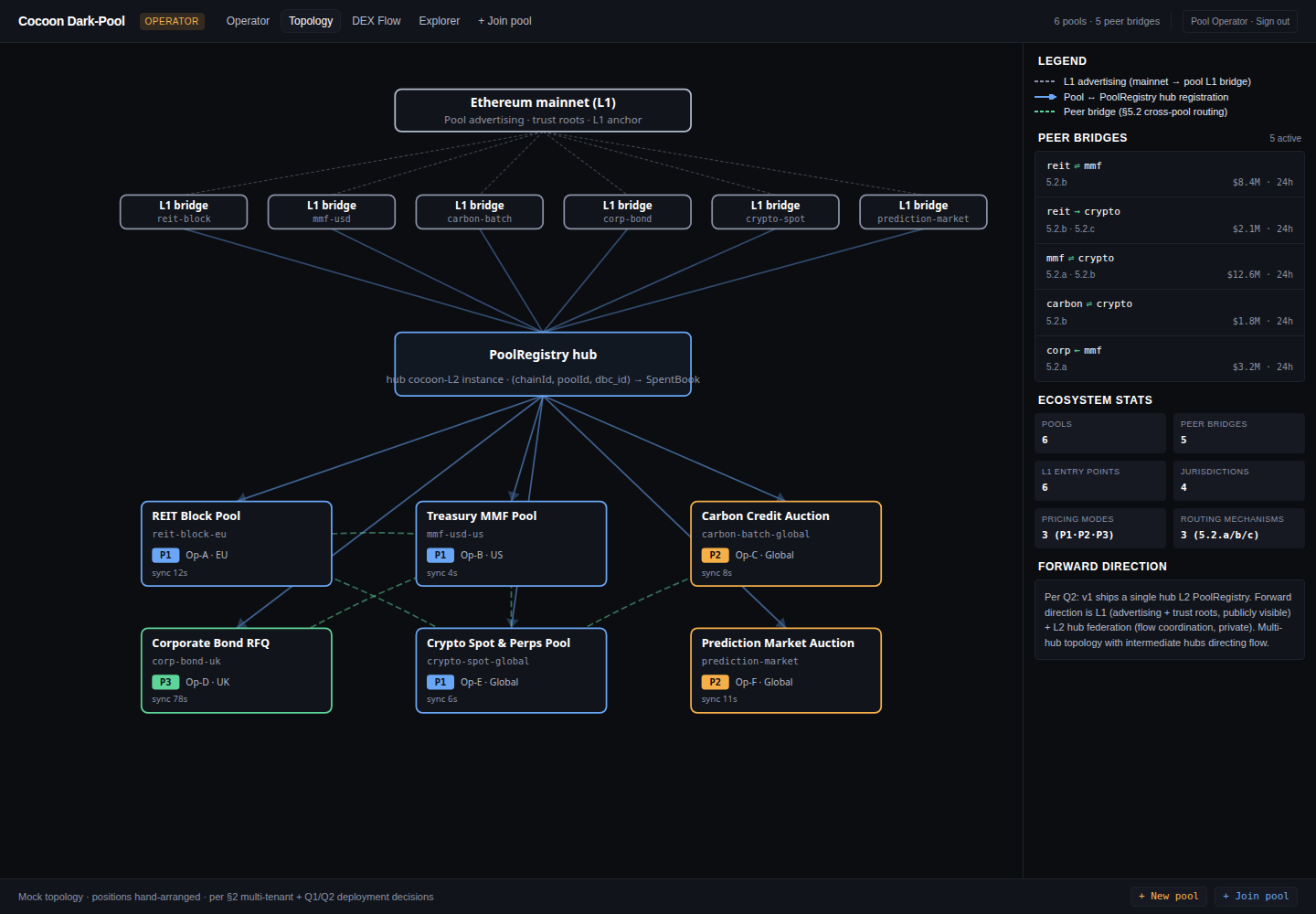Click Pool Operator · Sign out button
Screen dimensions: 1316x914
(x=1240, y=21)
